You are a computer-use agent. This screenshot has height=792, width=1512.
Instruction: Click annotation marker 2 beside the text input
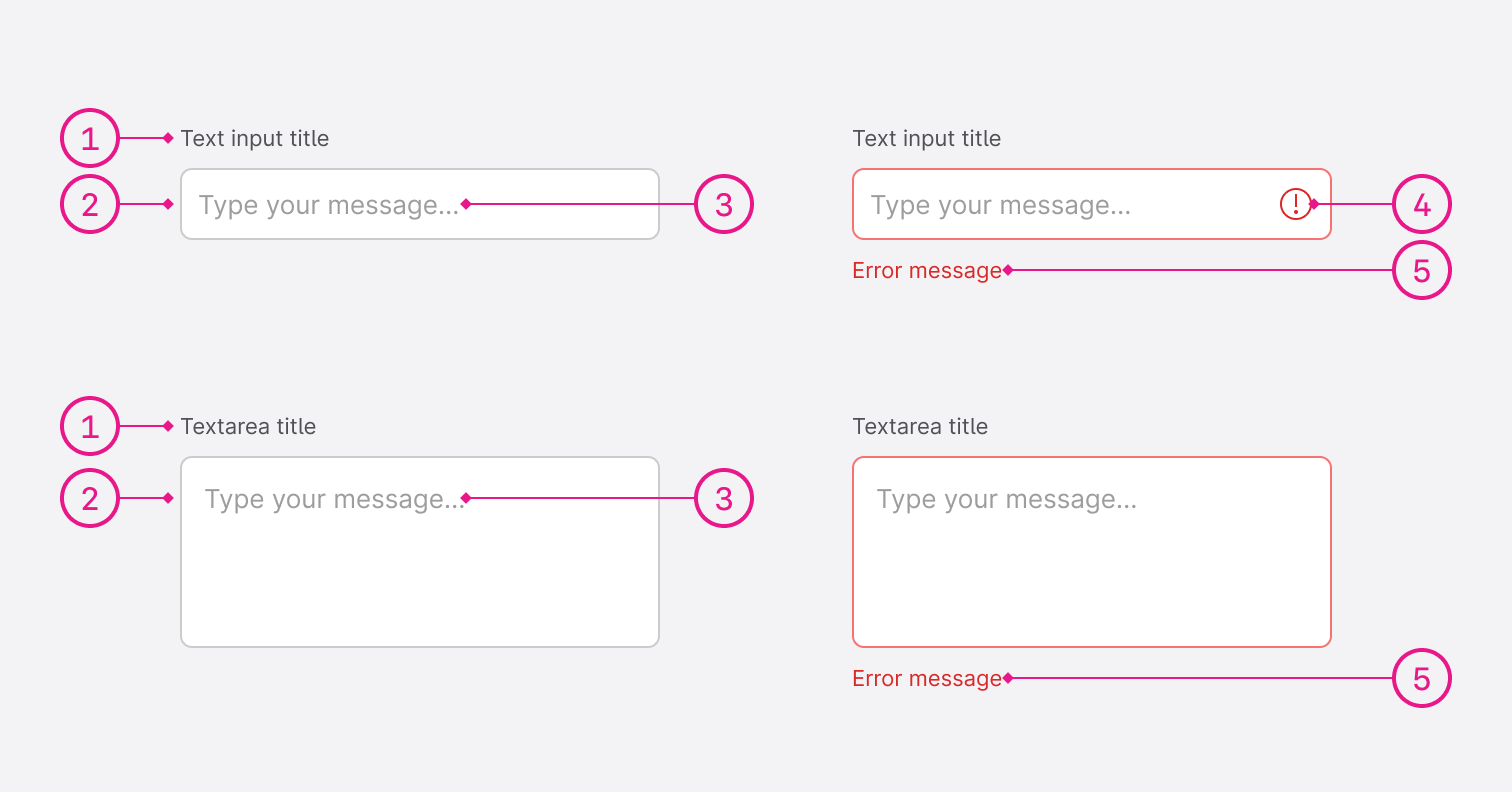90,204
